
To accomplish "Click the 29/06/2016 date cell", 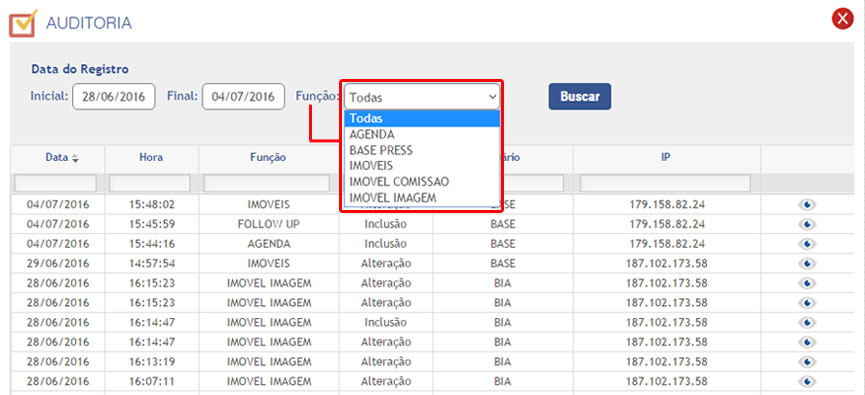I will [x=58, y=263].
